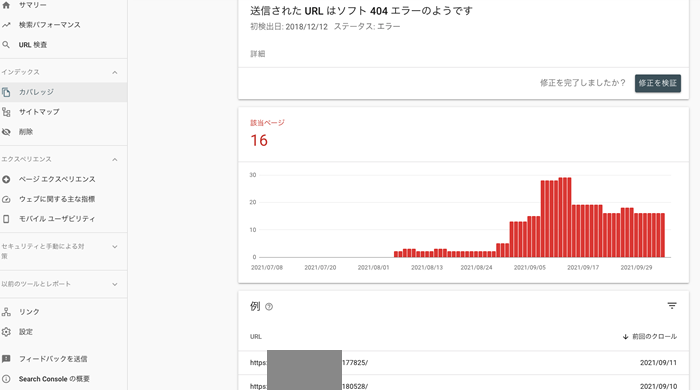Collapse the エクスペリエンス section chevron
This screenshot has height=390, width=700.
(115, 159)
